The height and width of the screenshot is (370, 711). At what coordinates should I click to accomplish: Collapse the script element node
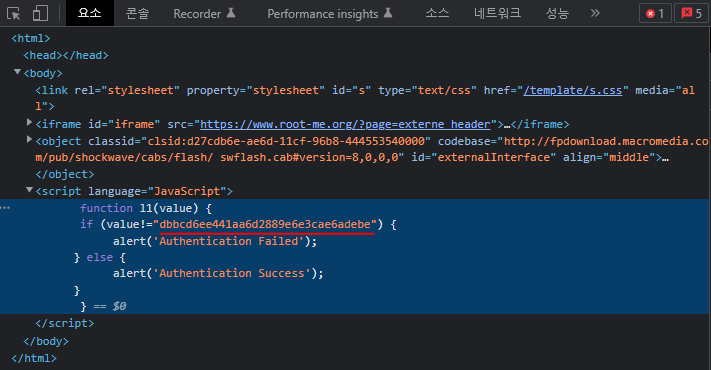click(x=29, y=190)
